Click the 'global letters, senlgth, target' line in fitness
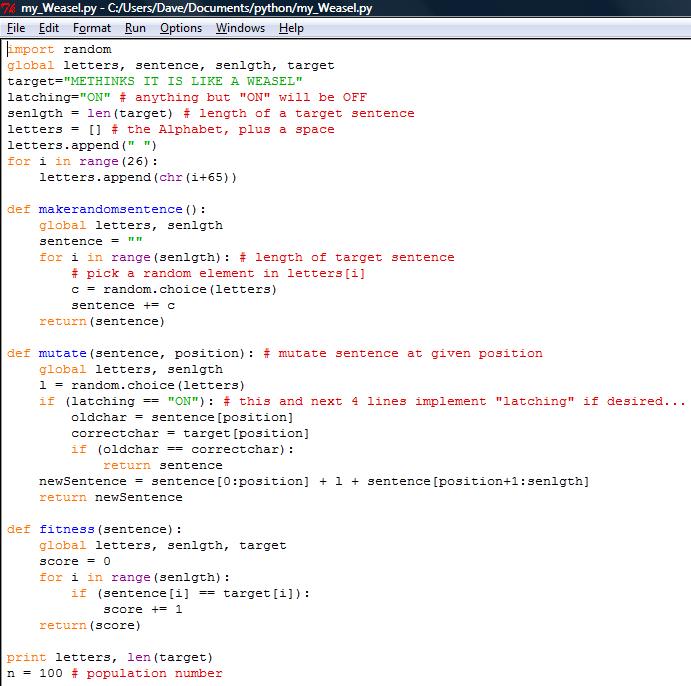This screenshot has height=686, width=691. click(x=163, y=546)
